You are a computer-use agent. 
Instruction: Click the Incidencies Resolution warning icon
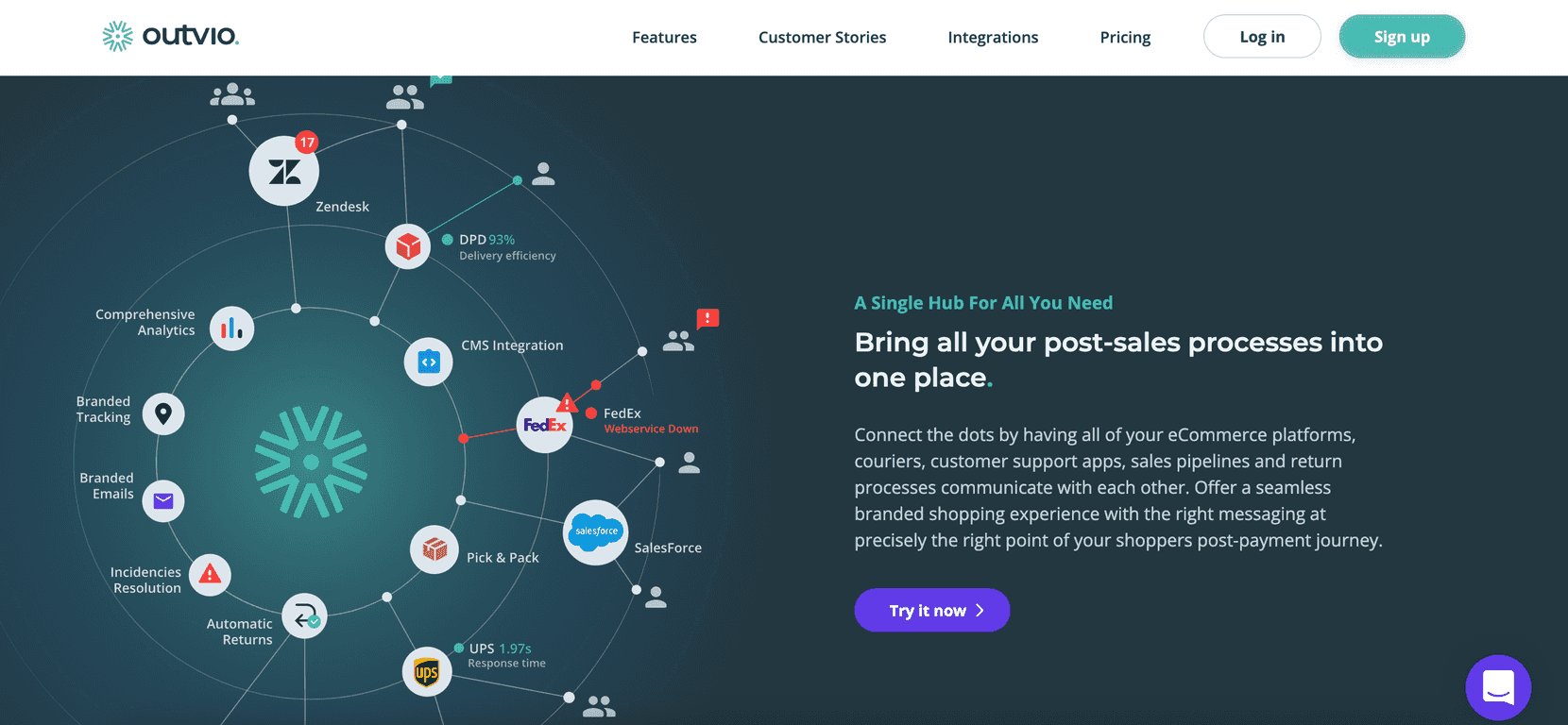click(210, 574)
